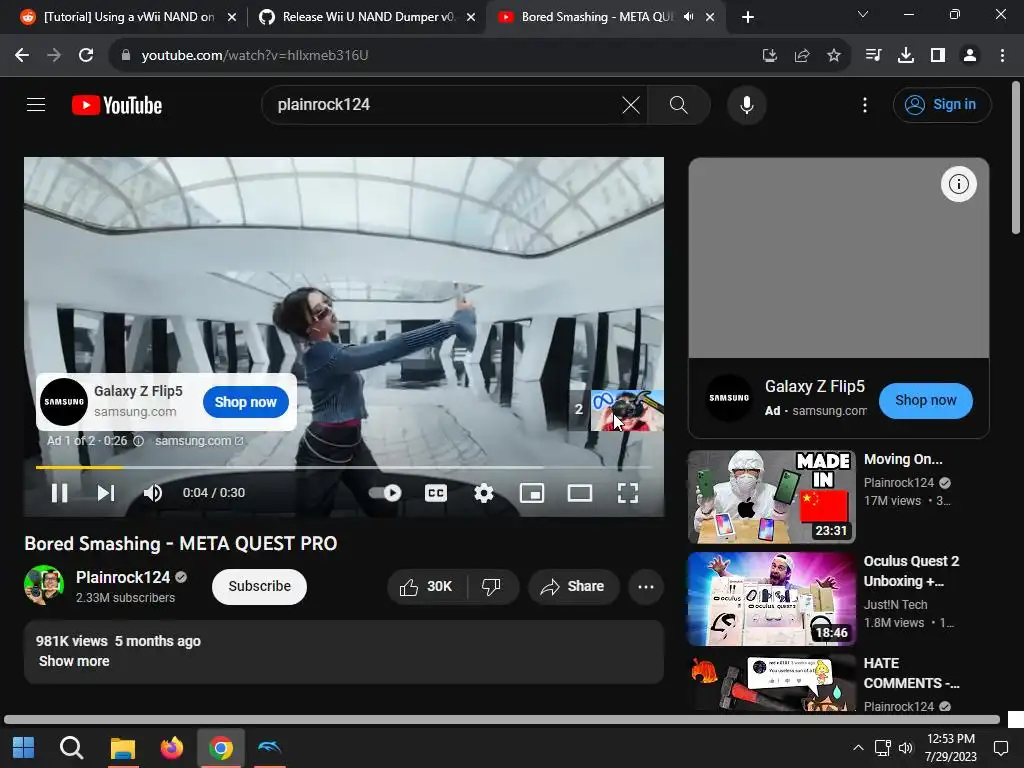Toggle closed captions with the CC button

(x=436, y=493)
